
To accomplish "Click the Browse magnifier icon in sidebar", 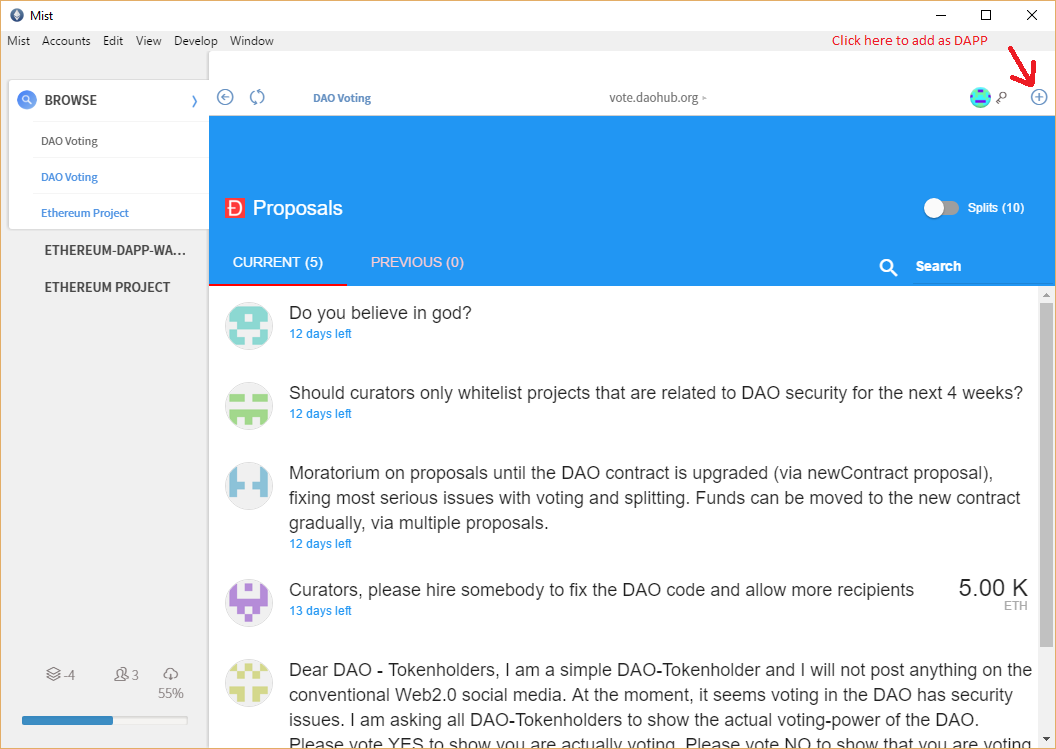I will (27, 100).
